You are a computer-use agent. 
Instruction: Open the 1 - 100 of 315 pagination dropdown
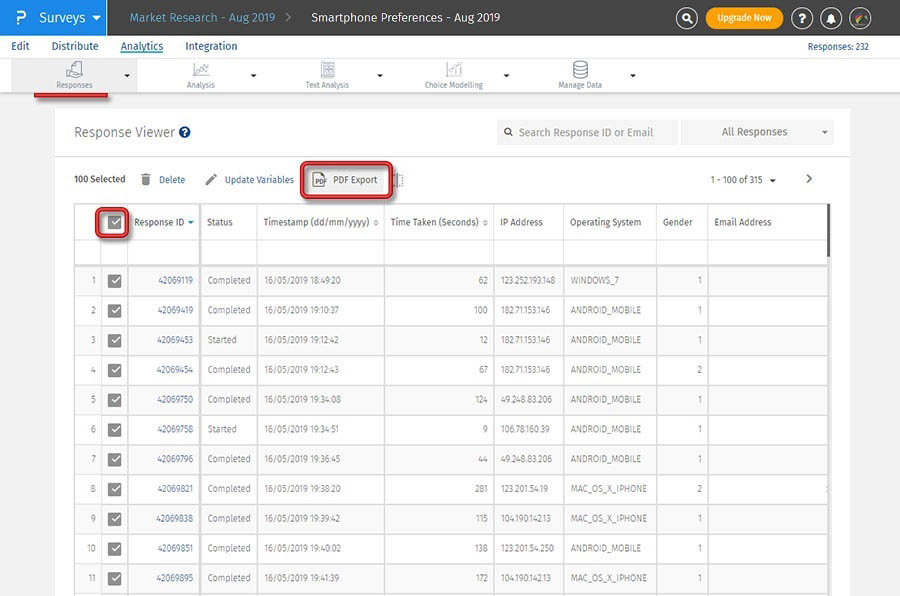point(743,180)
